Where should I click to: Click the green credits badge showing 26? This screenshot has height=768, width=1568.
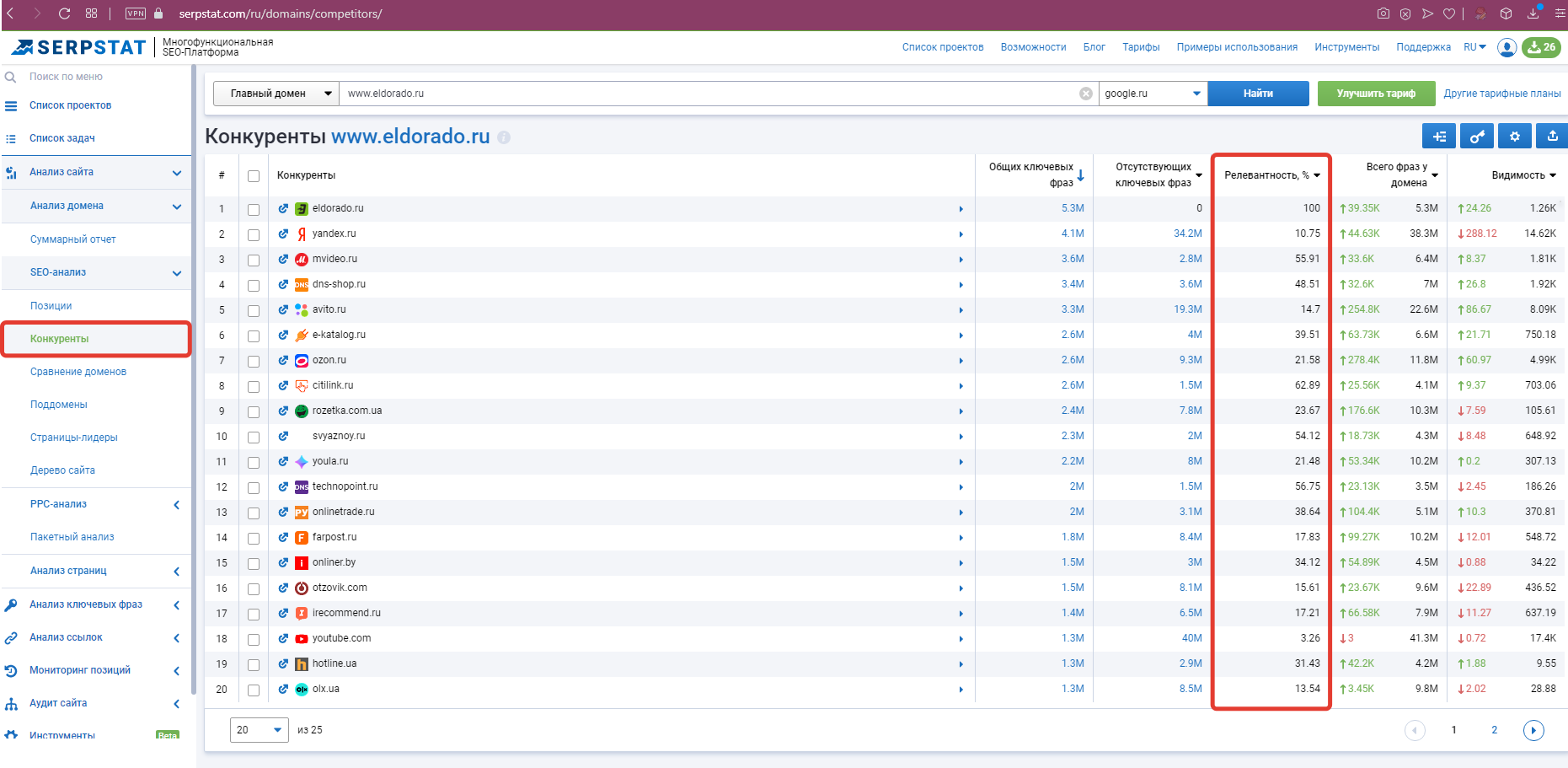tap(1541, 47)
